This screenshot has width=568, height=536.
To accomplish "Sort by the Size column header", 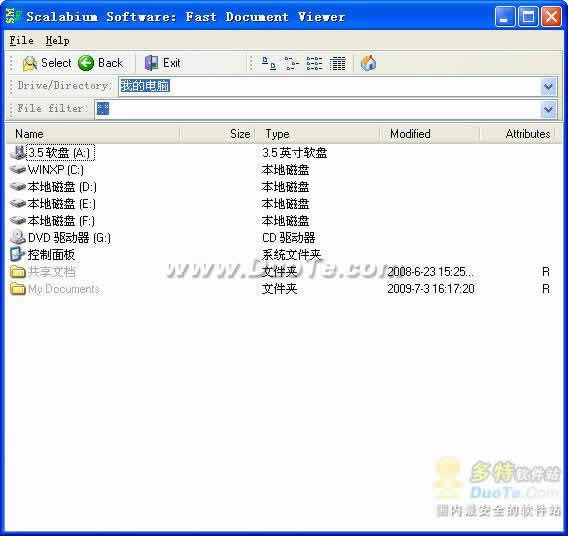I will tap(217, 134).
